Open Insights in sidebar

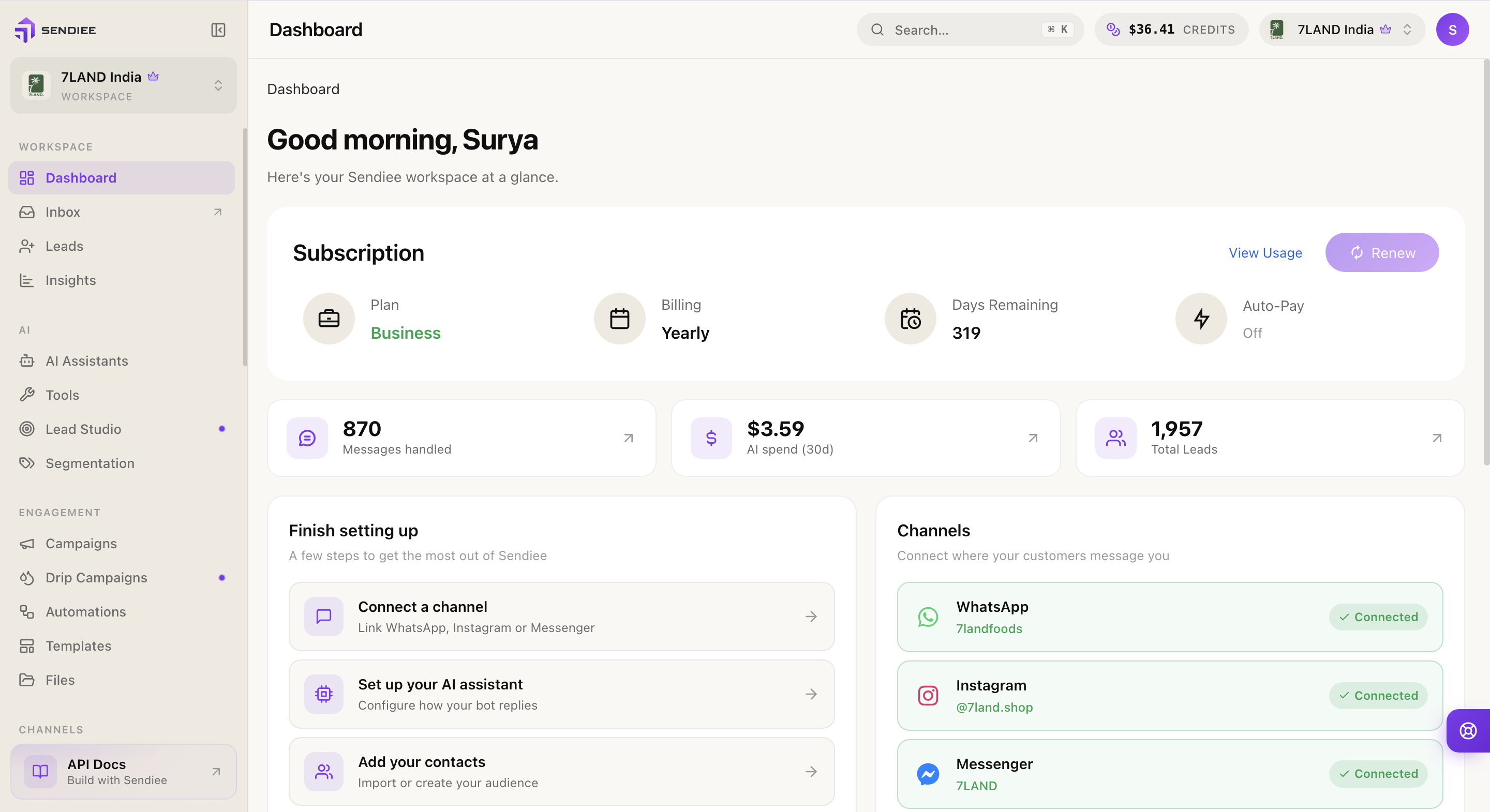122,280
